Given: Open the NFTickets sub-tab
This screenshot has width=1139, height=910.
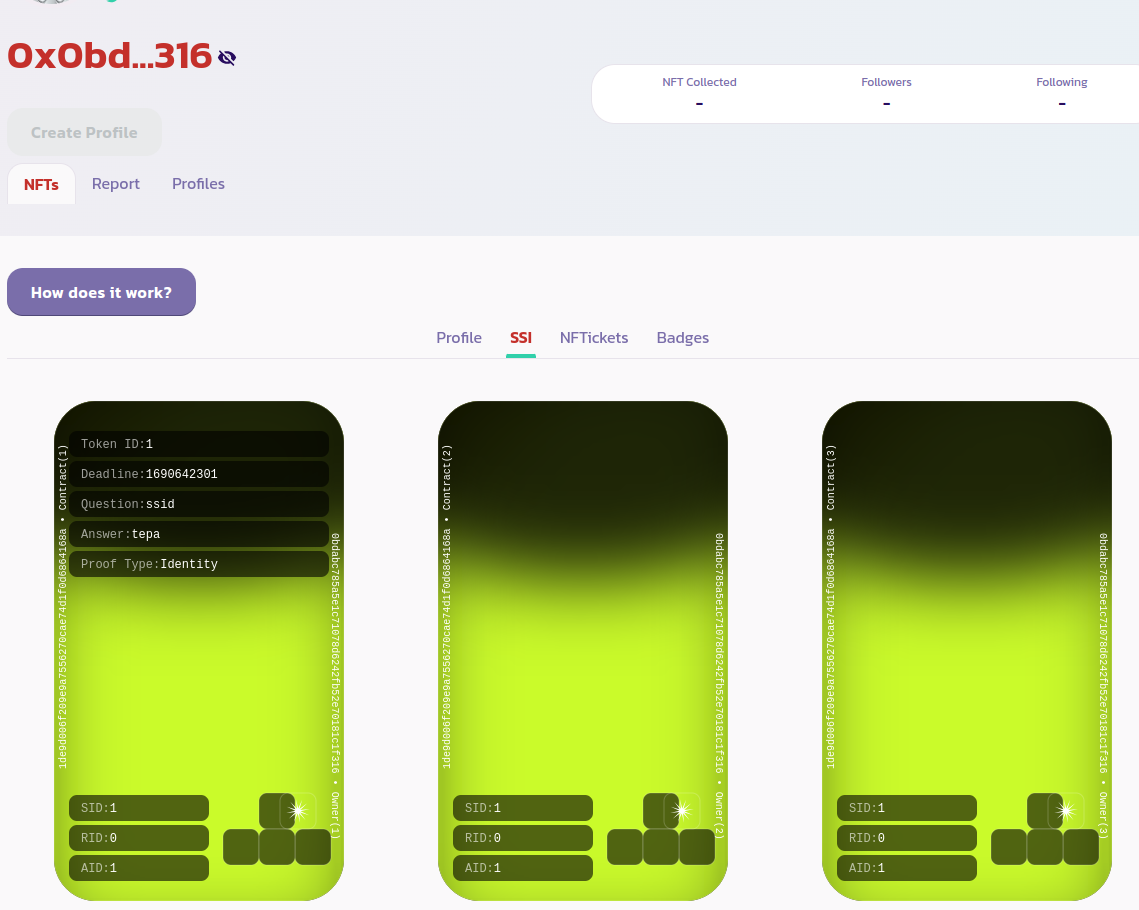Looking at the screenshot, I should pos(594,338).
